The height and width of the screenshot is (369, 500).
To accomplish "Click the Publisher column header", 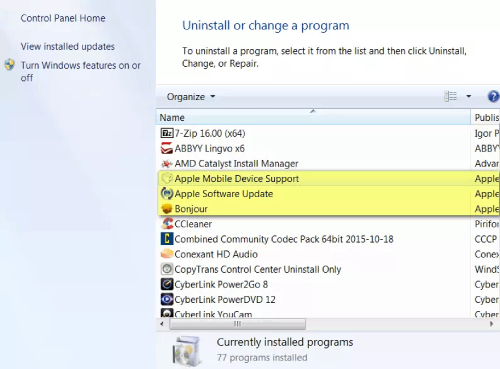I will coord(486,117).
